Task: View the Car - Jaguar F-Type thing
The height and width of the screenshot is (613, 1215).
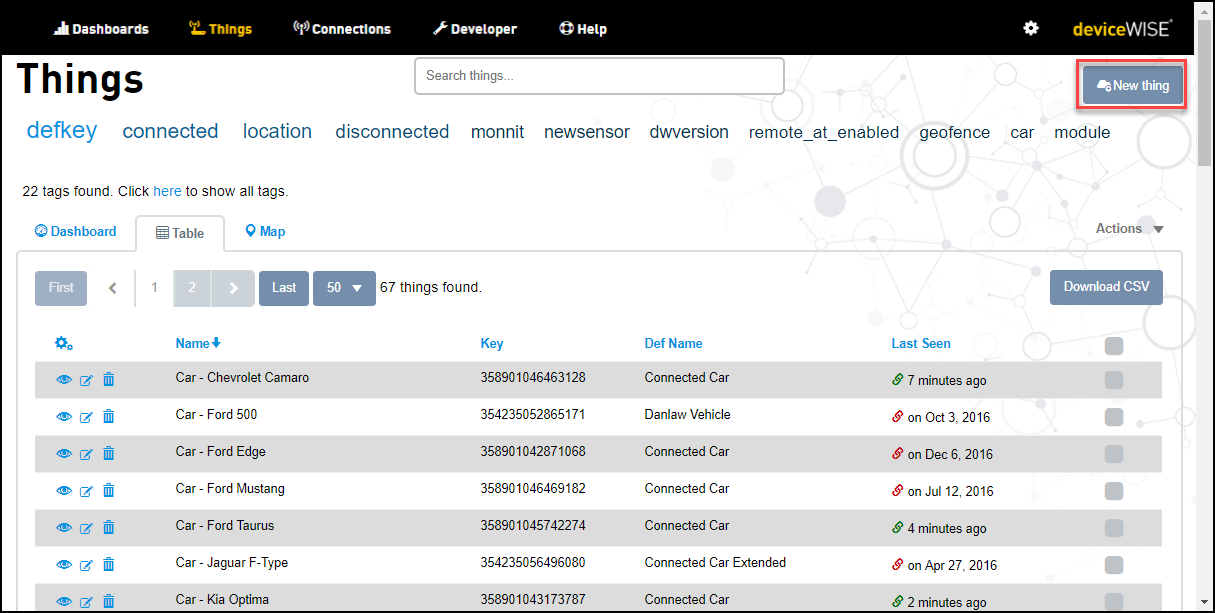Action: (64, 565)
